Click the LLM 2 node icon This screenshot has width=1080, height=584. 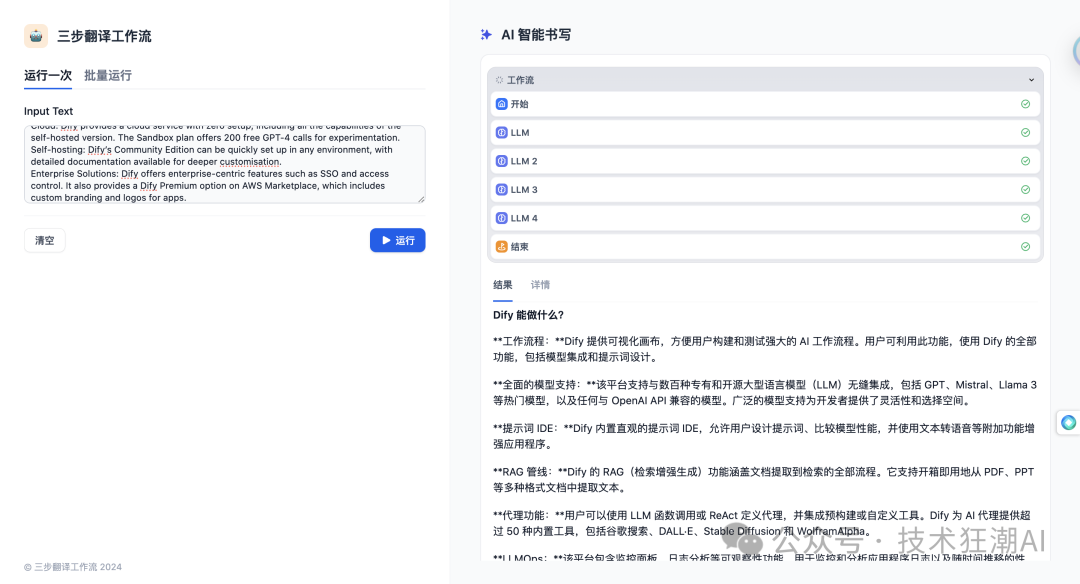point(501,161)
